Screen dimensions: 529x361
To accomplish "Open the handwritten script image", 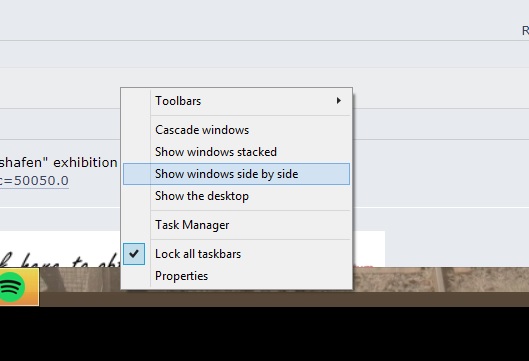I will click(x=60, y=249).
